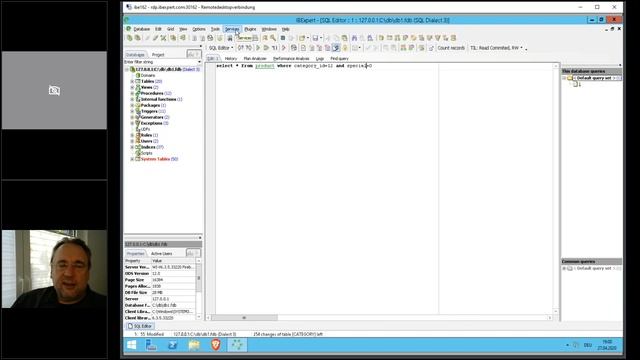Expand Common queries Default query set
The image size is (640, 360).
(564, 269)
